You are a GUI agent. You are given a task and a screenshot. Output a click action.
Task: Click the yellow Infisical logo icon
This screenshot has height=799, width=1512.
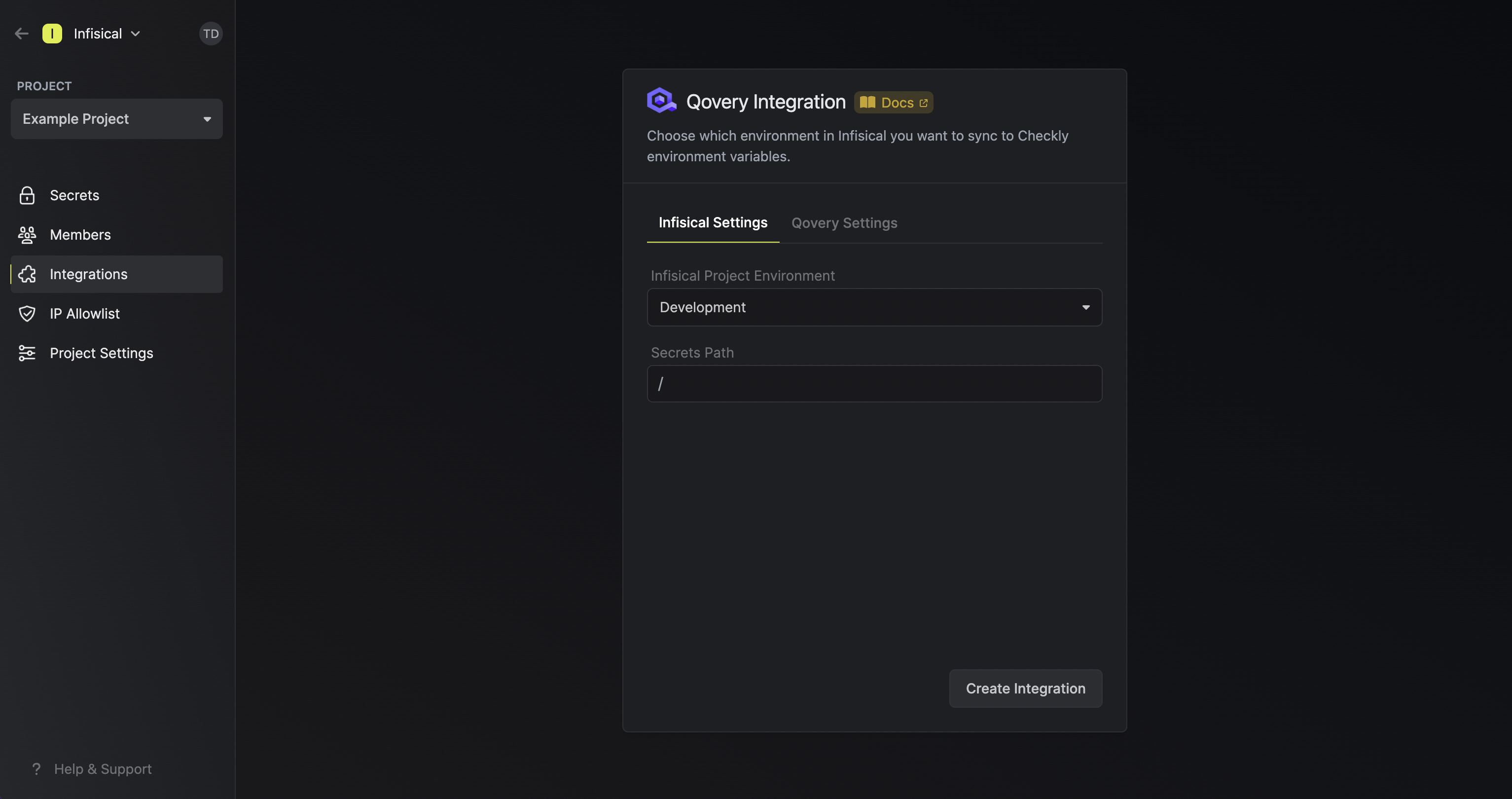click(x=52, y=34)
